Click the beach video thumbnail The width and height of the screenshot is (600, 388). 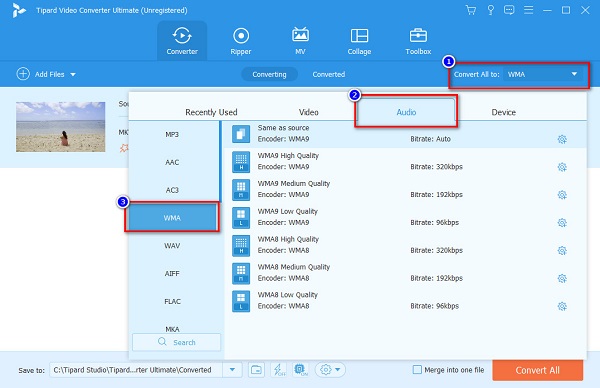[x=60, y=127]
